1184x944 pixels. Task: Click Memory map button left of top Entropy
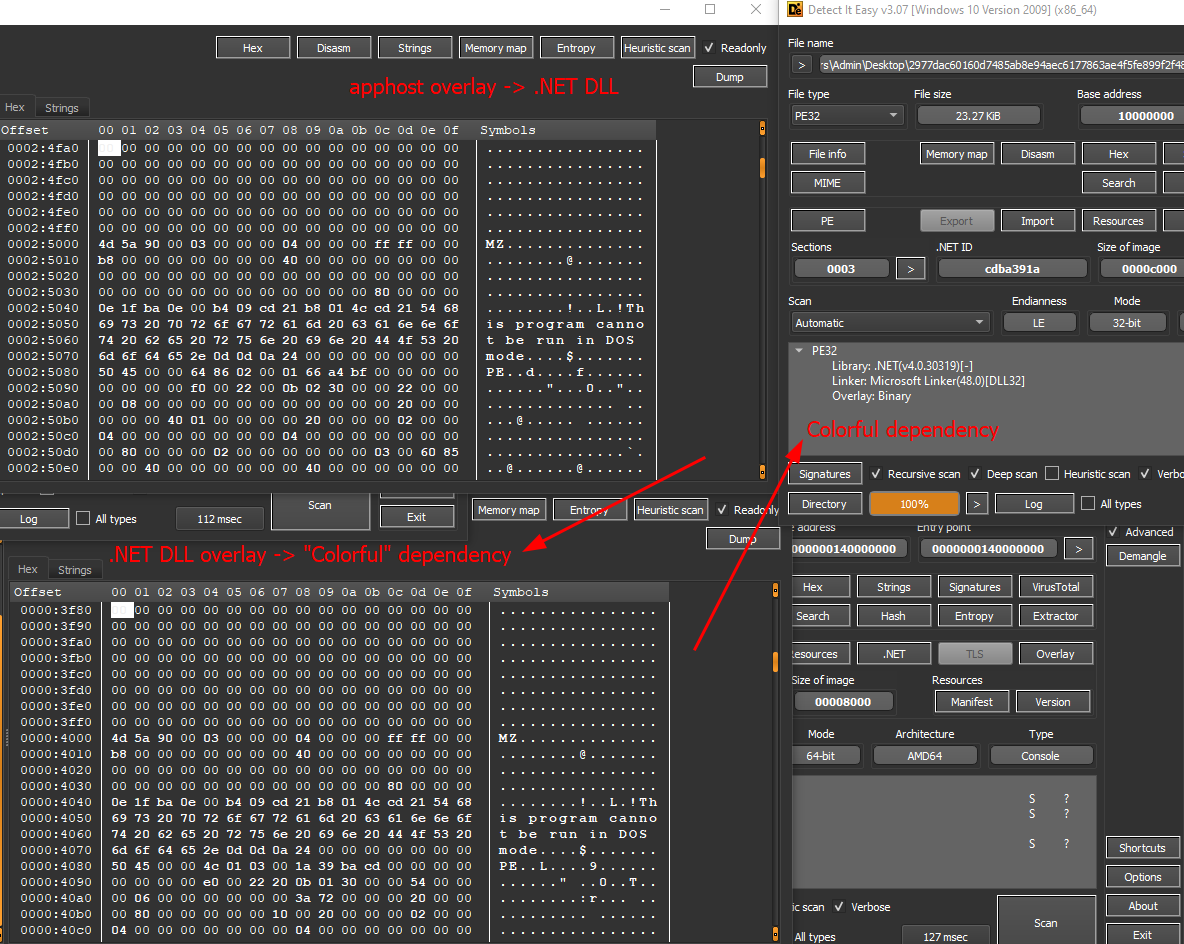pyautogui.click(x=495, y=48)
